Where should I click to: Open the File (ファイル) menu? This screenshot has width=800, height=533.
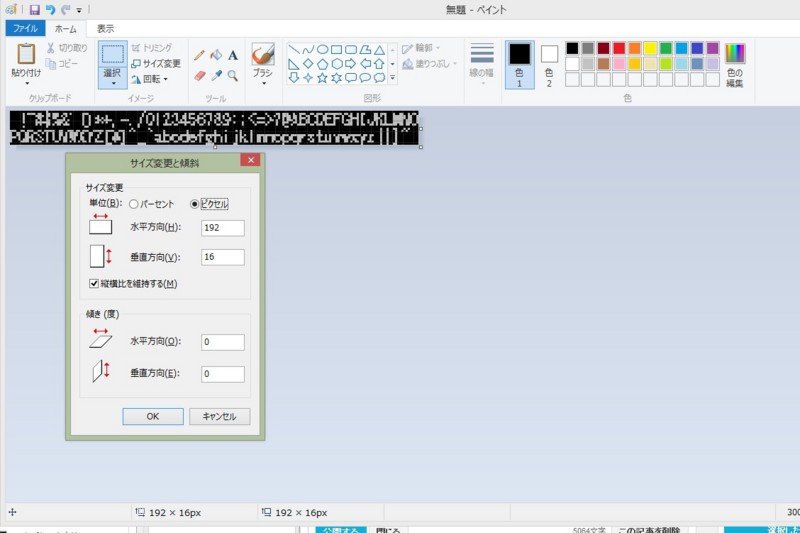point(25,29)
